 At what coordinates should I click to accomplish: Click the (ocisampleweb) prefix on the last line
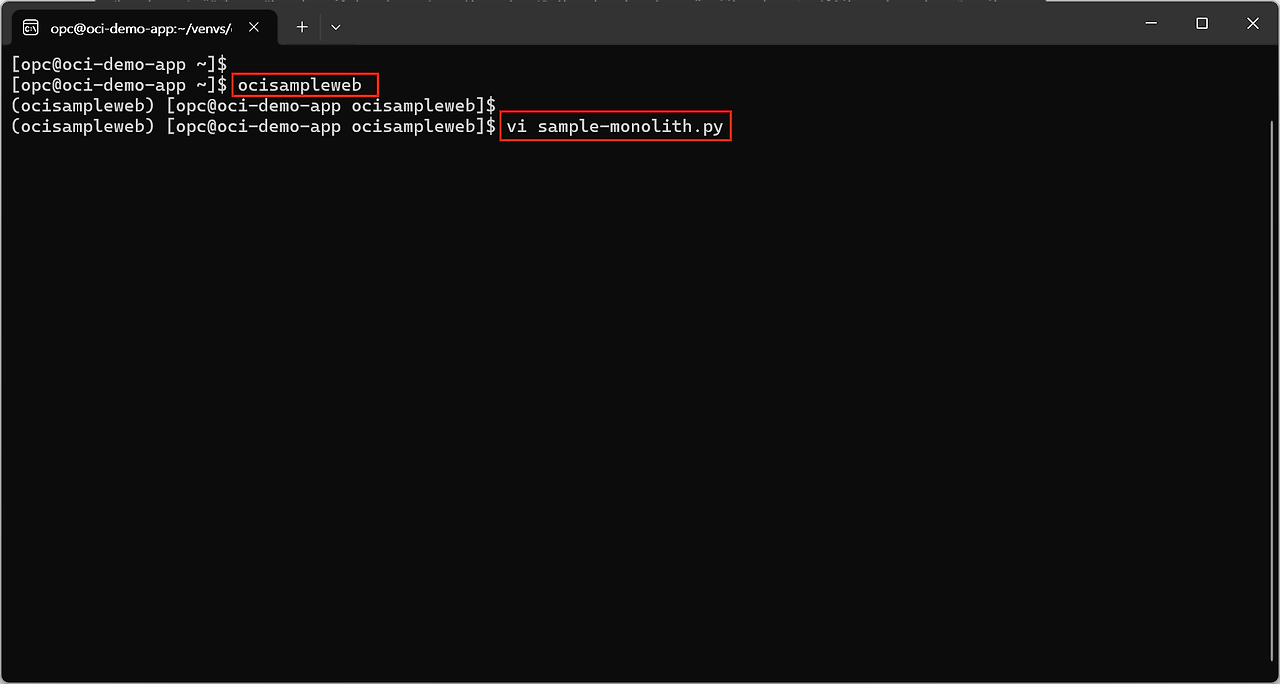click(83, 127)
